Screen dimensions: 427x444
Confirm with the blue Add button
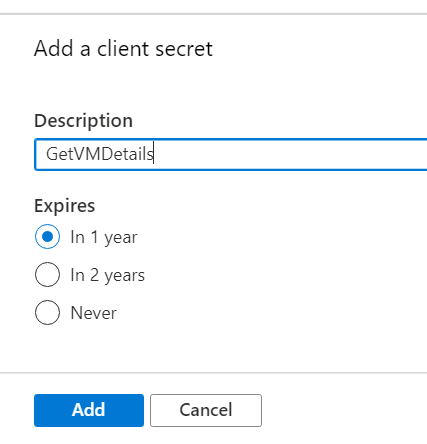coord(89,410)
